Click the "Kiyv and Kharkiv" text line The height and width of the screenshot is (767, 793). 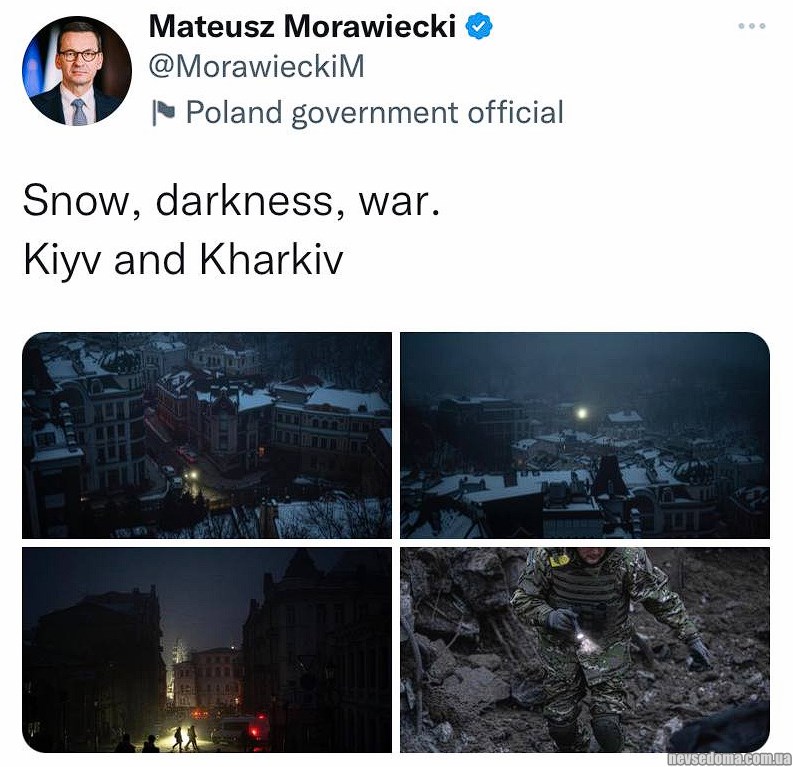pos(183,260)
